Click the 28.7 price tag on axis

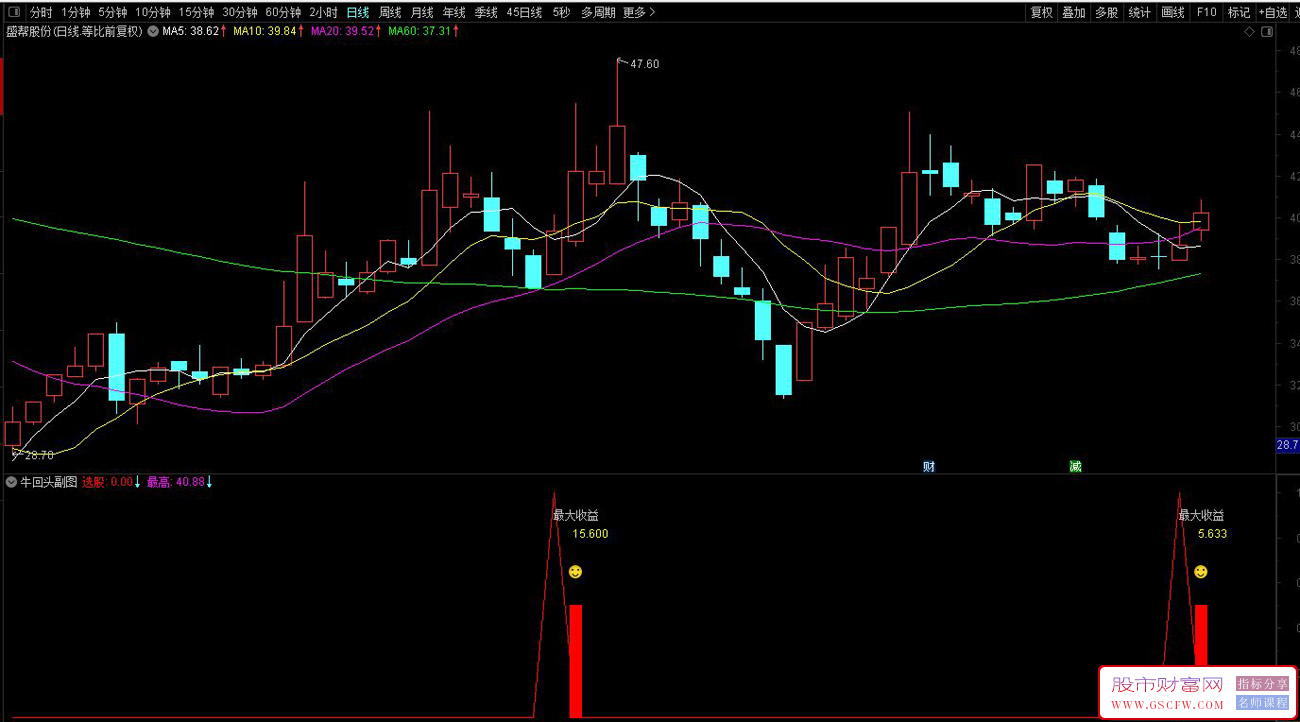coord(1288,445)
